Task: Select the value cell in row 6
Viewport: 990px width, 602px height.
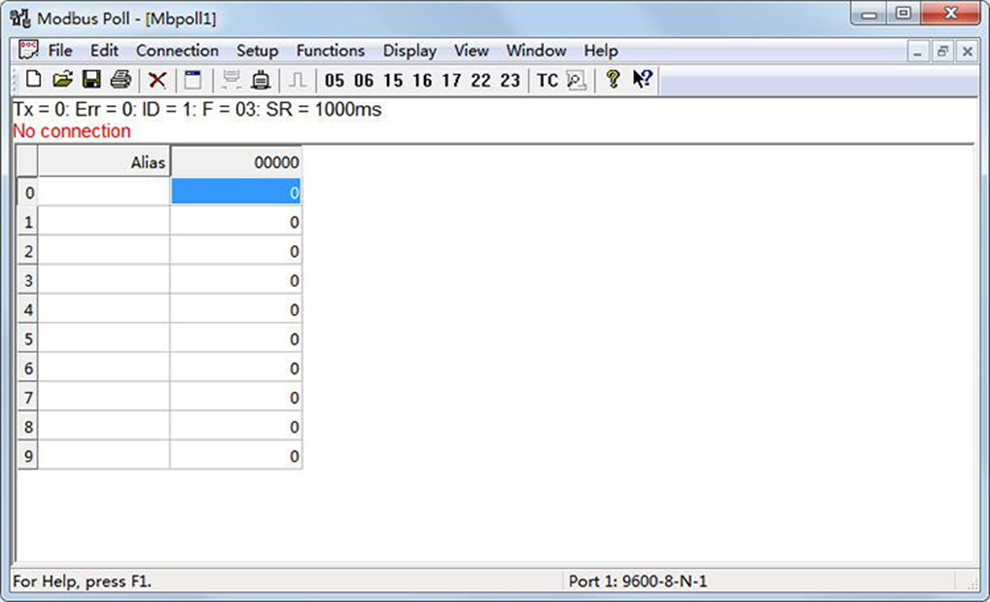Action: point(236,368)
